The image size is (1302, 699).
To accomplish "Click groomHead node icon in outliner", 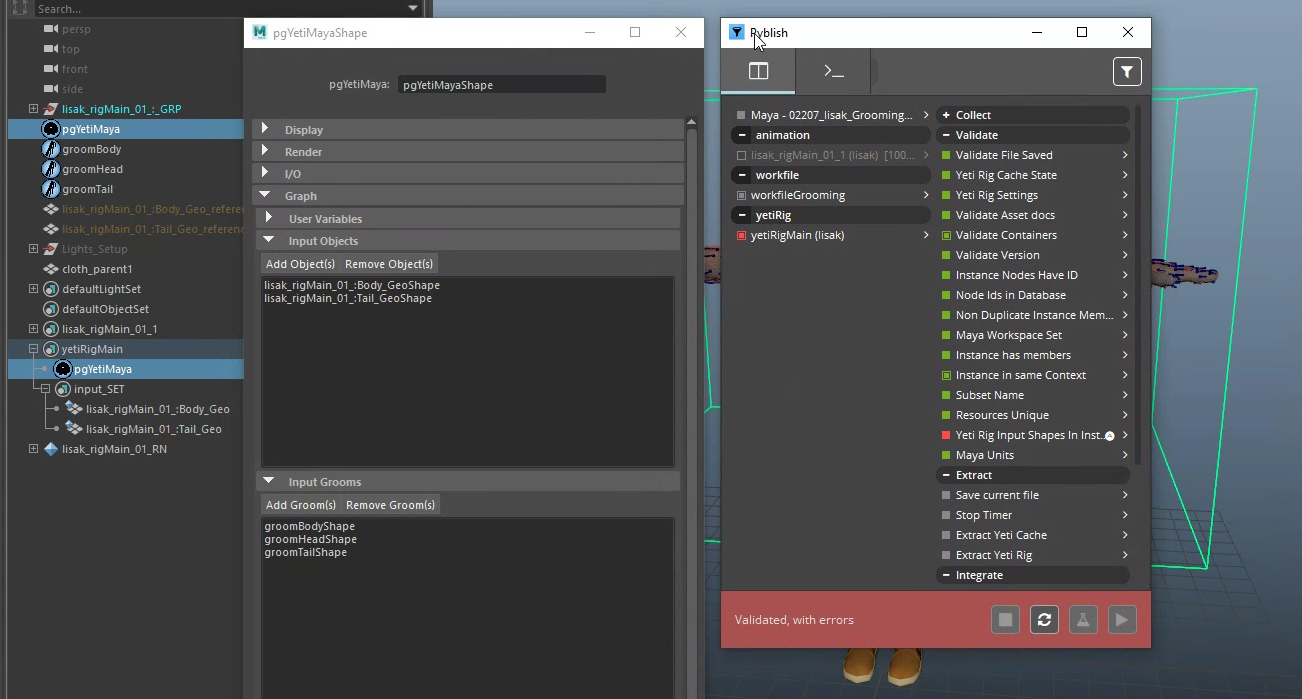I will click(x=51, y=169).
